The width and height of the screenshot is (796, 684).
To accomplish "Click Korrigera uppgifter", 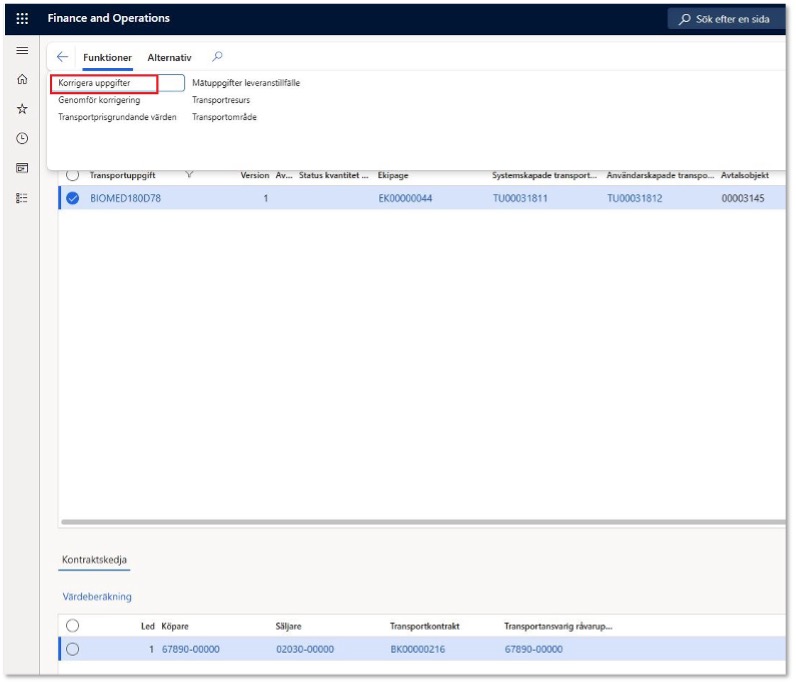I will 94,83.
